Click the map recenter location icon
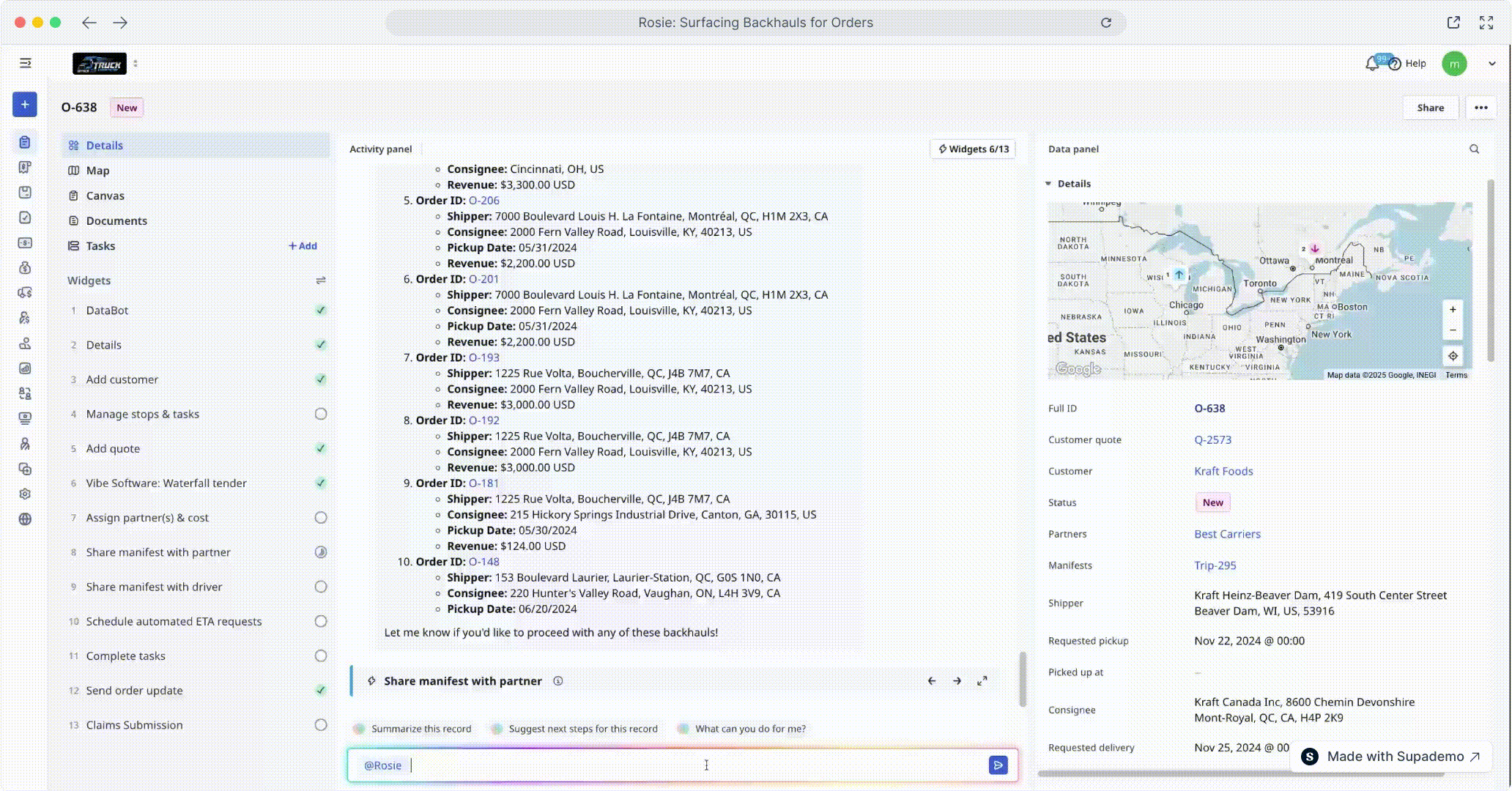 [x=1453, y=356]
